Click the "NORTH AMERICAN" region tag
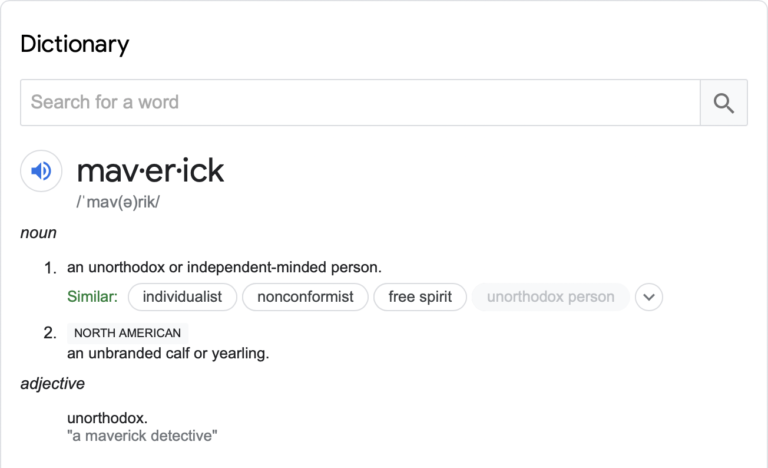 (x=127, y=333)
